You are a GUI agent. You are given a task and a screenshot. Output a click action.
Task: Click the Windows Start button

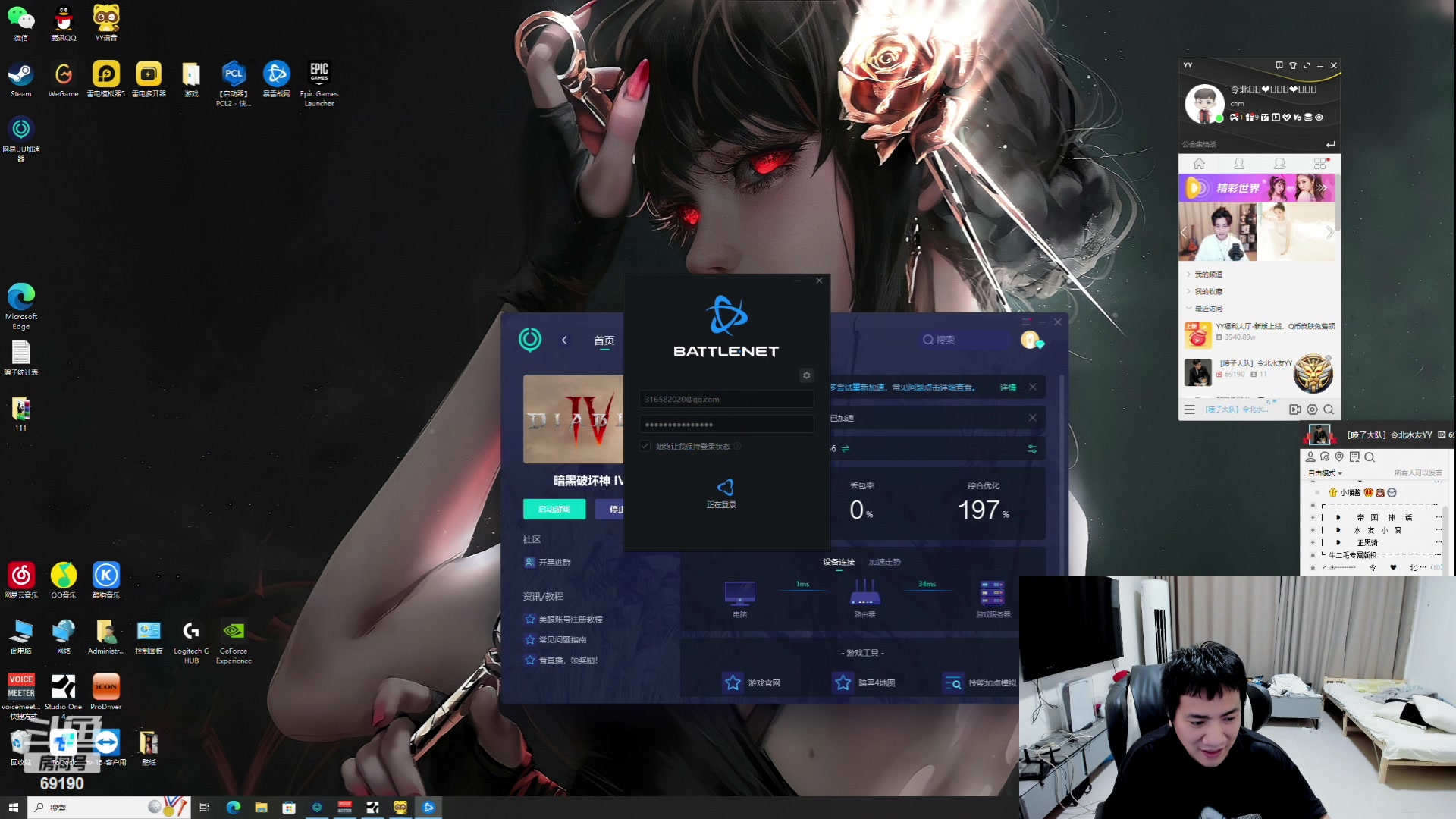[13, 808]
